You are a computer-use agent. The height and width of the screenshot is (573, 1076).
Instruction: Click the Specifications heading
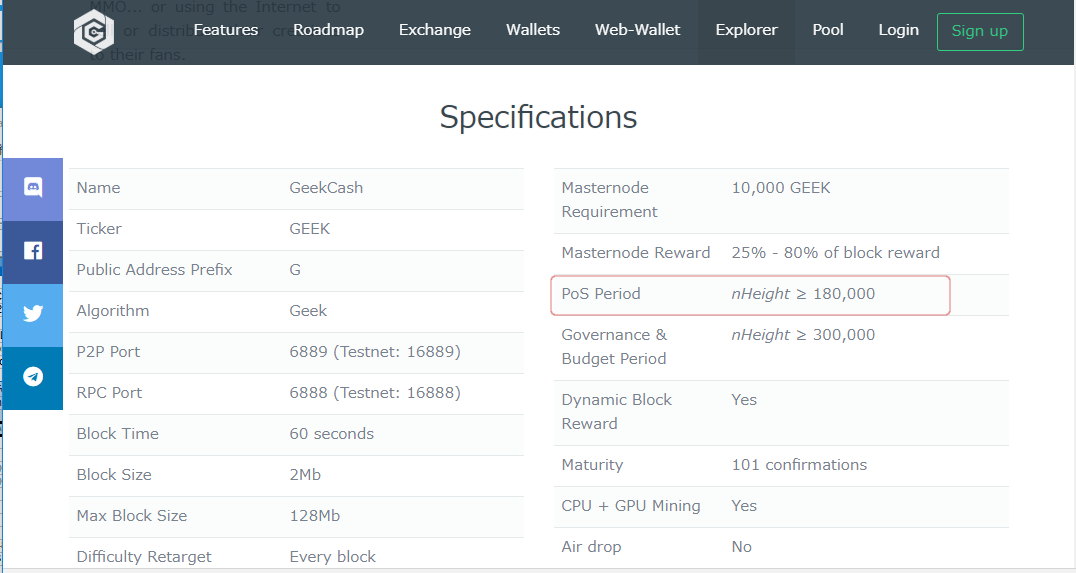538,117
